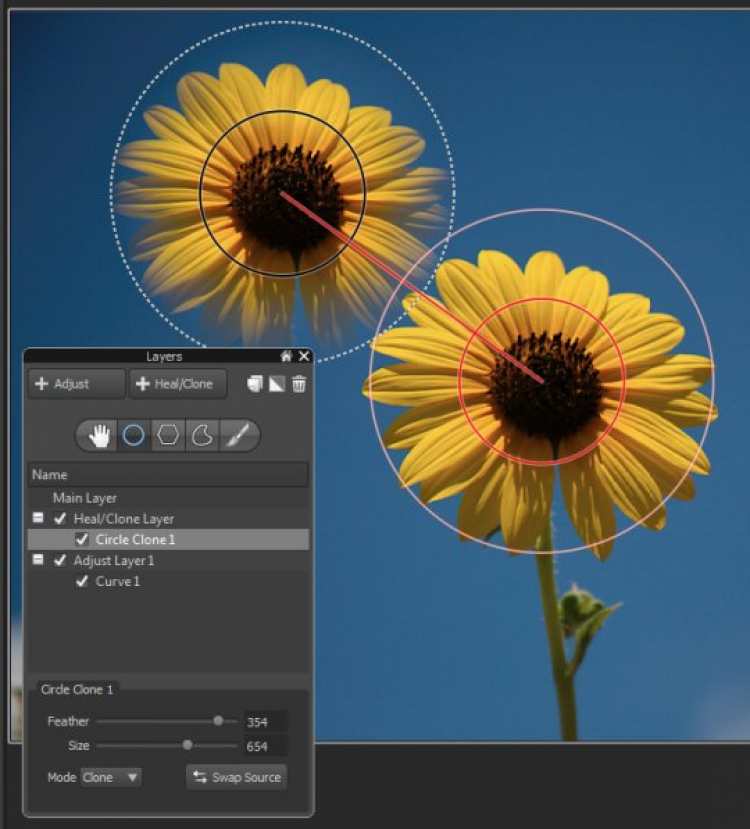750x829 pixels.
Task: Click the invert mask icon
Action: (277, 384)
